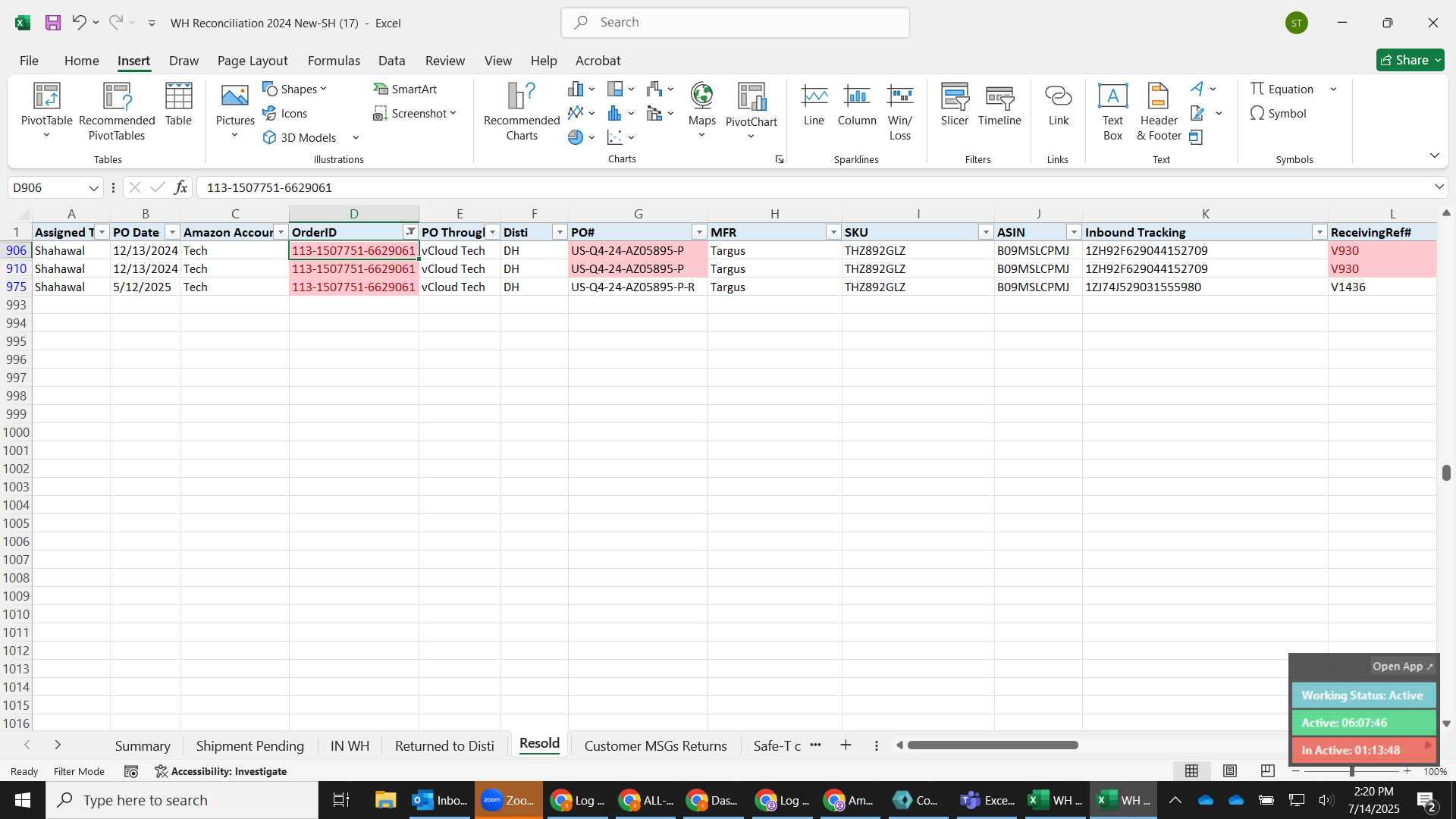Switch to Page Break Preview
Image resolution: width=1456 pixels, height=819 pixels.
pos(1267,771)
